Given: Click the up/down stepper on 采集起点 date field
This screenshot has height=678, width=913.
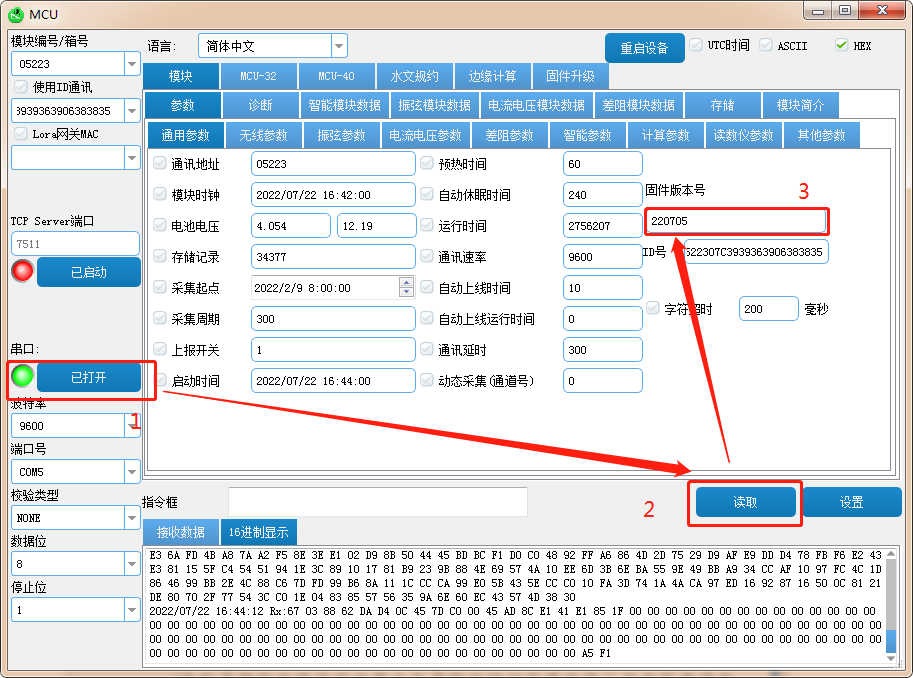Looking at the screenshot, I should tap(406, 287).
